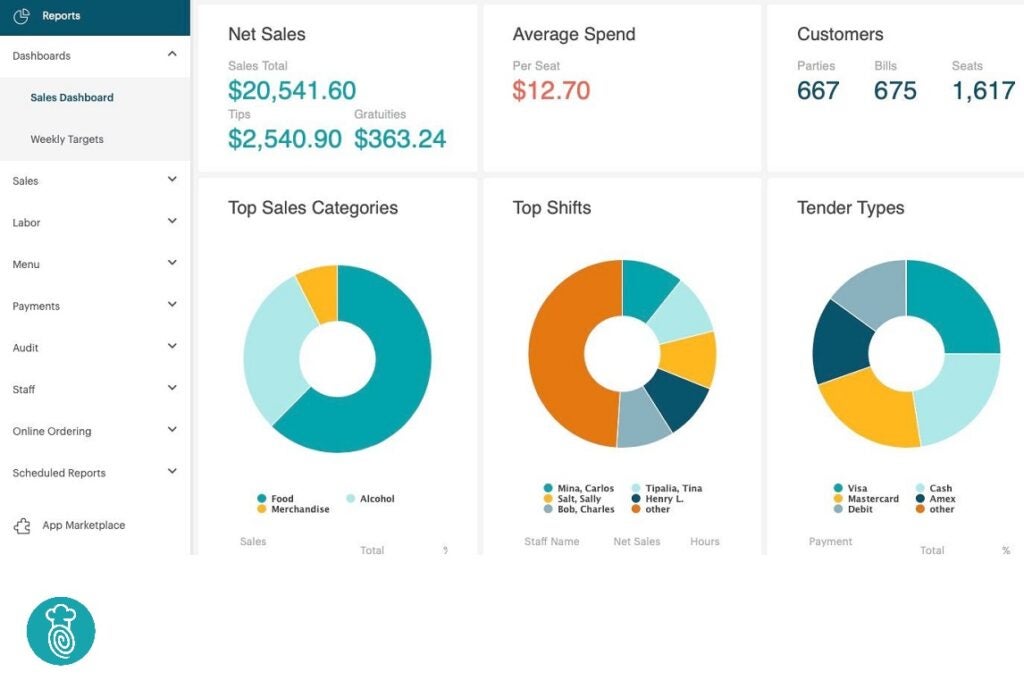Screen dimensions: 1024x689
Task: Click the Alcohol legend color dot
Action: point(351,498)
